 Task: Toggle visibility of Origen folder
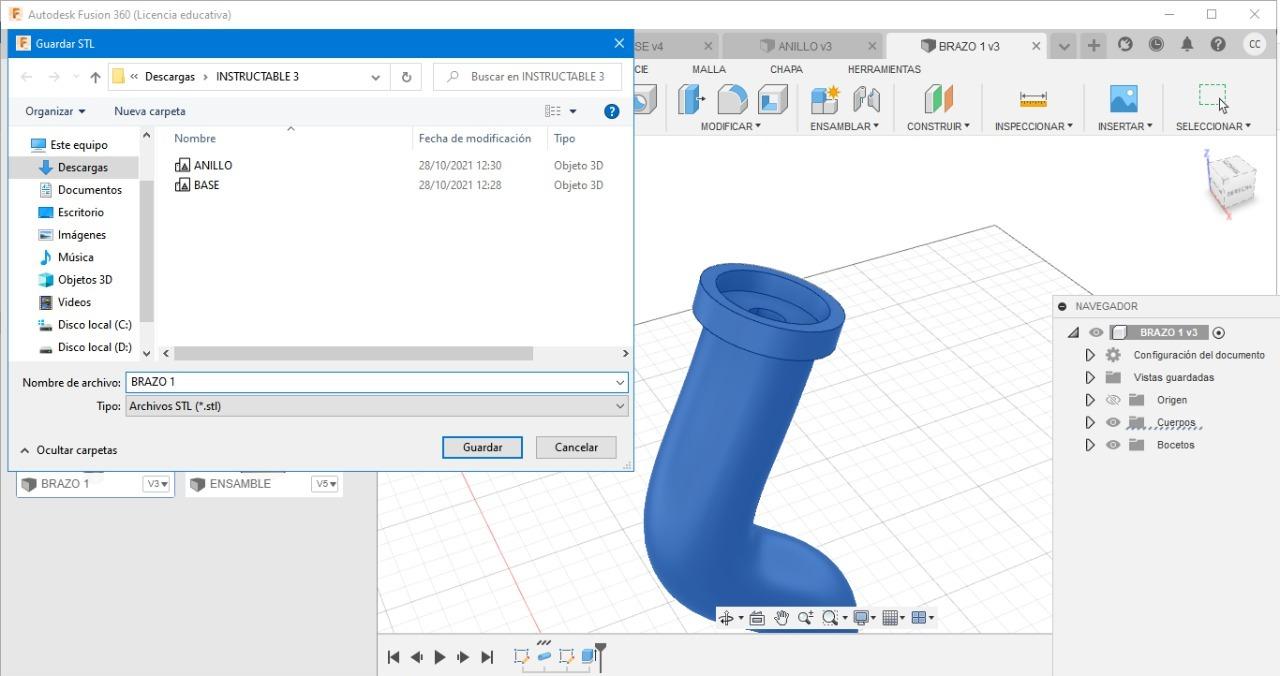pyautogui.click(x=1113, y=400)
